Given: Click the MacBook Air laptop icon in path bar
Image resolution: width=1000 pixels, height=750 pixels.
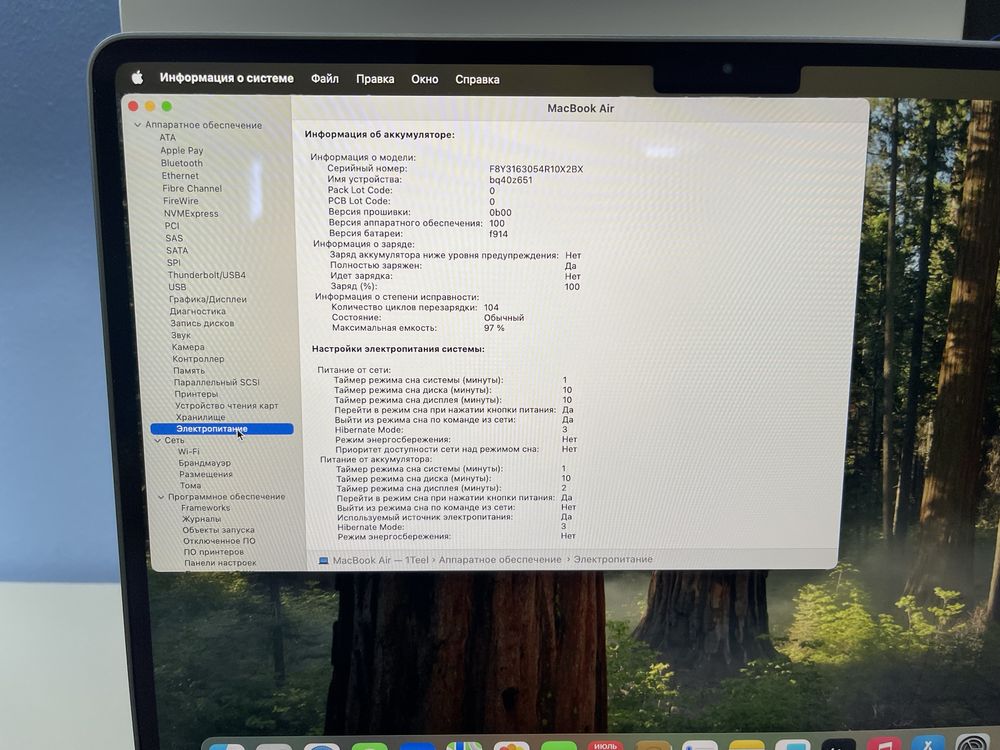Looking at the screenshot, I should click(323, 561).
